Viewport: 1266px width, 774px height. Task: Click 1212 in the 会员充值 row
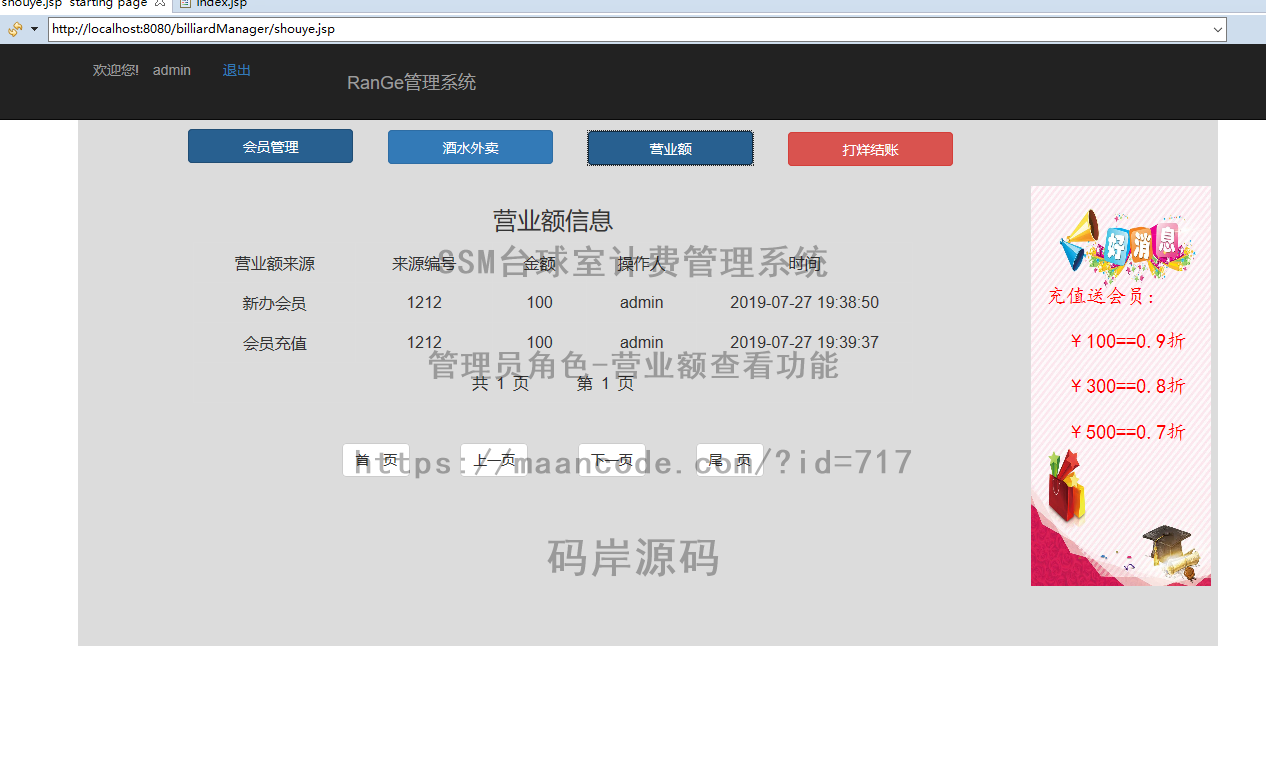point(424,342)
